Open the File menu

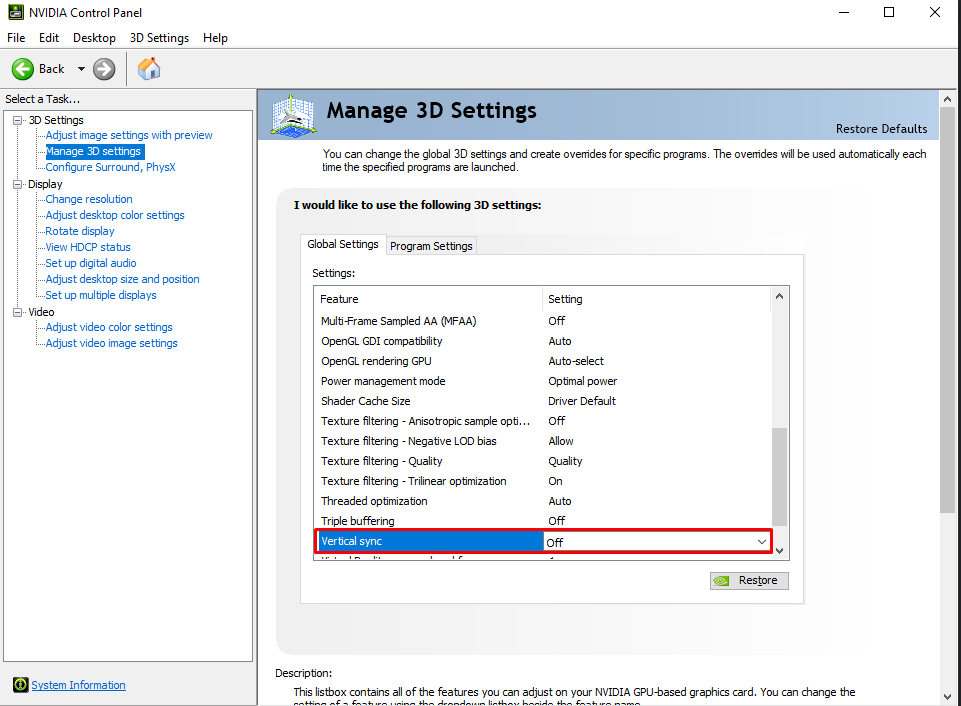click(16, 38)
